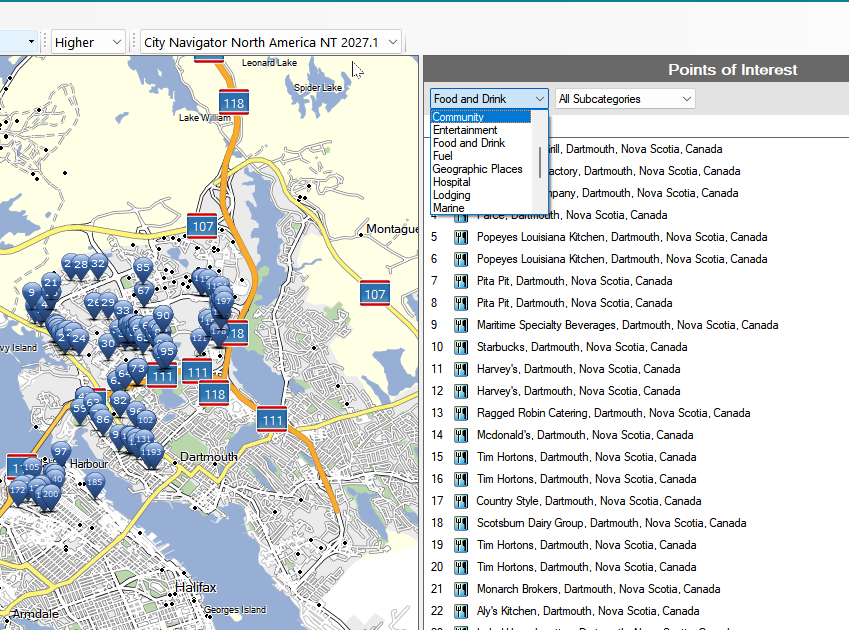Viewport: 849px width, 630px height.
Task: Click the Halifax city label on map
Action: point(195,587)
